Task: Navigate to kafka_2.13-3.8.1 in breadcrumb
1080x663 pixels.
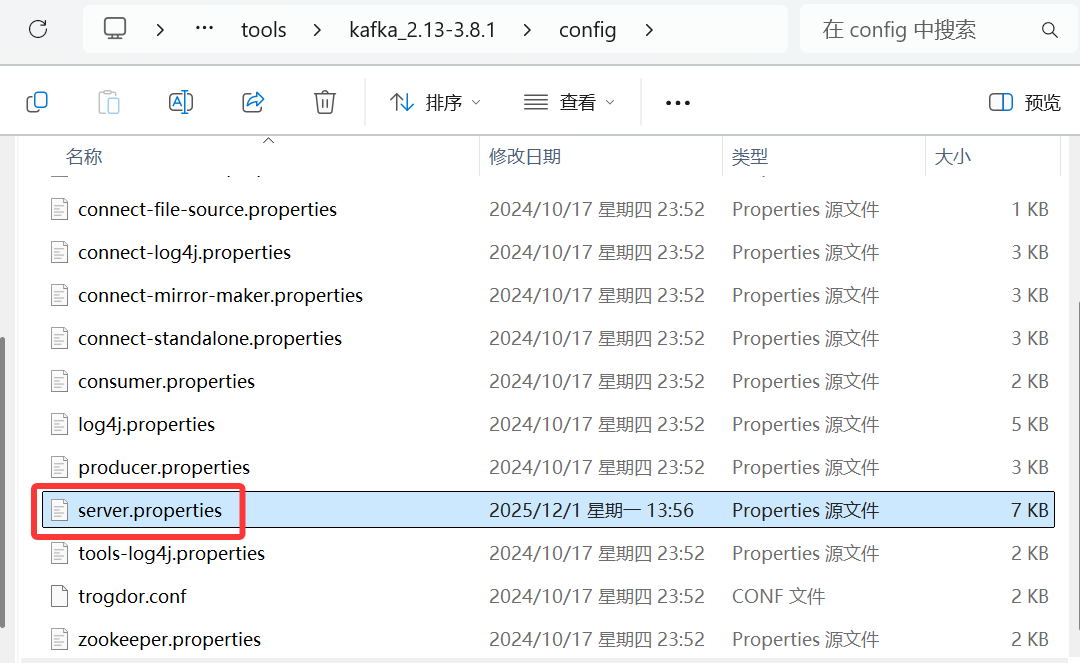Action: click(x=422, y=30)
